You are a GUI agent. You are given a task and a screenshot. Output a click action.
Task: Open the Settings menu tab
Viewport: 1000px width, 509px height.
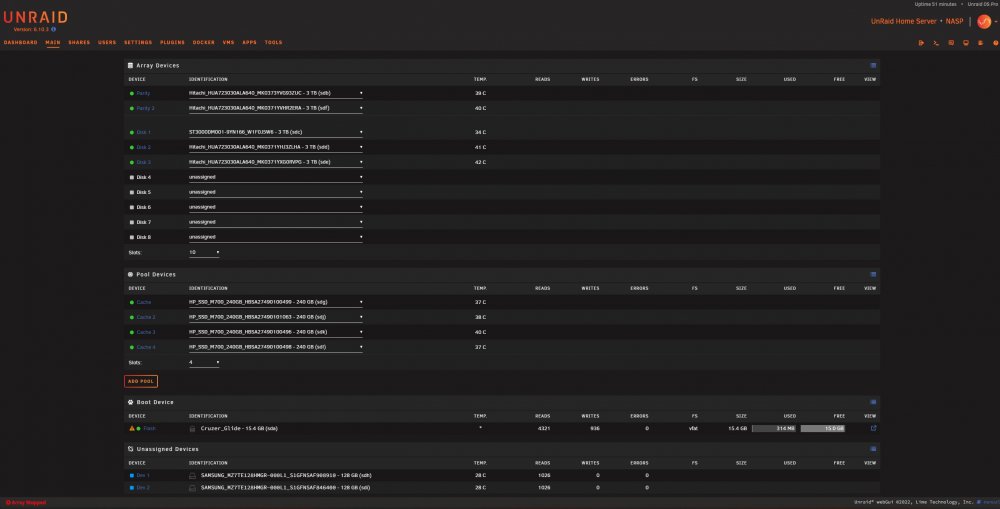[138, 43]
